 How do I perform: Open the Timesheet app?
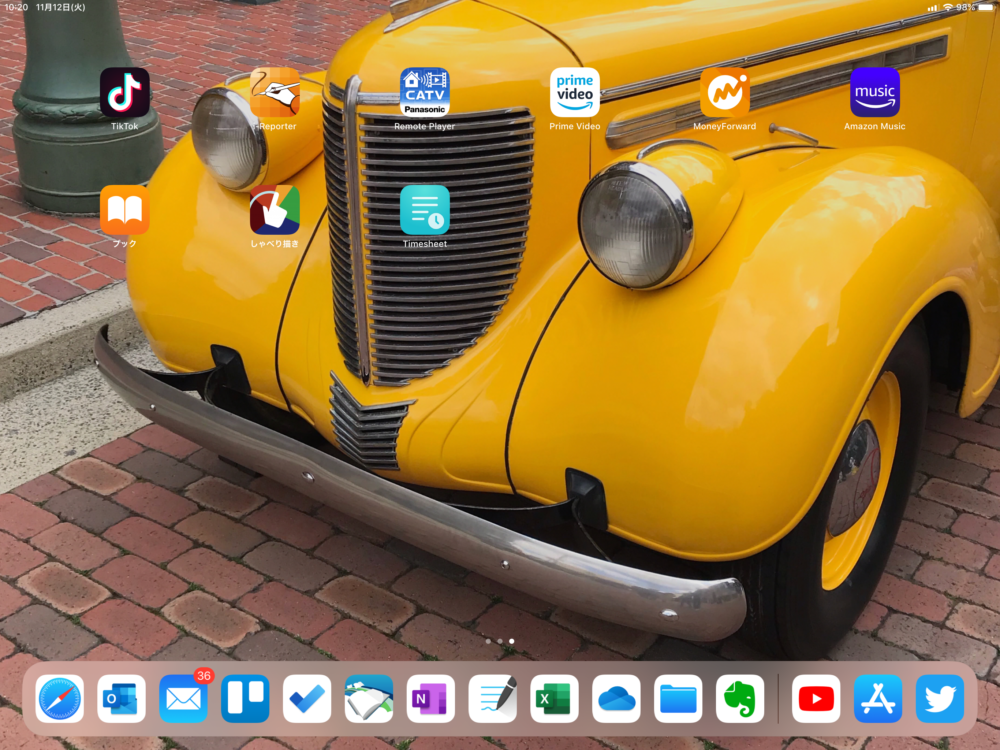pyautogui.click(x=425, y=210)
